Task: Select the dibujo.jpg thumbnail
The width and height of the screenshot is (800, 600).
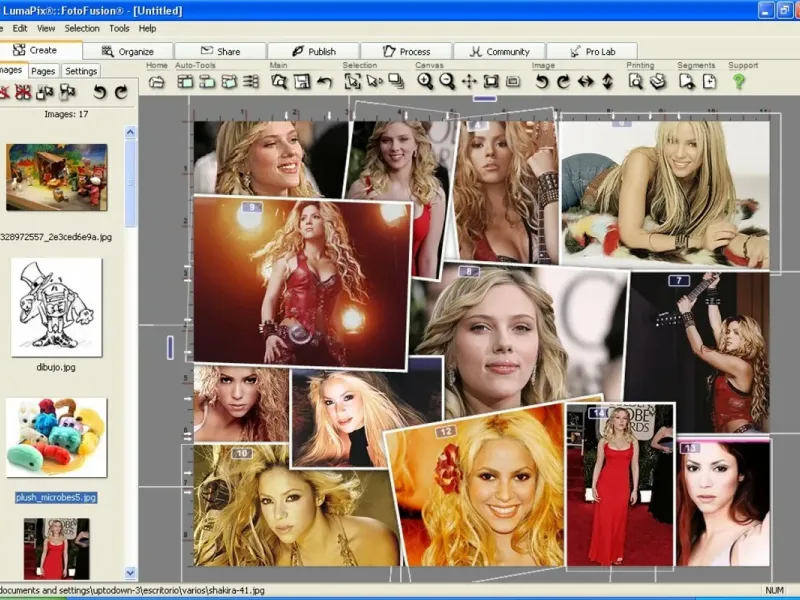Action: [x=56, y=307]
